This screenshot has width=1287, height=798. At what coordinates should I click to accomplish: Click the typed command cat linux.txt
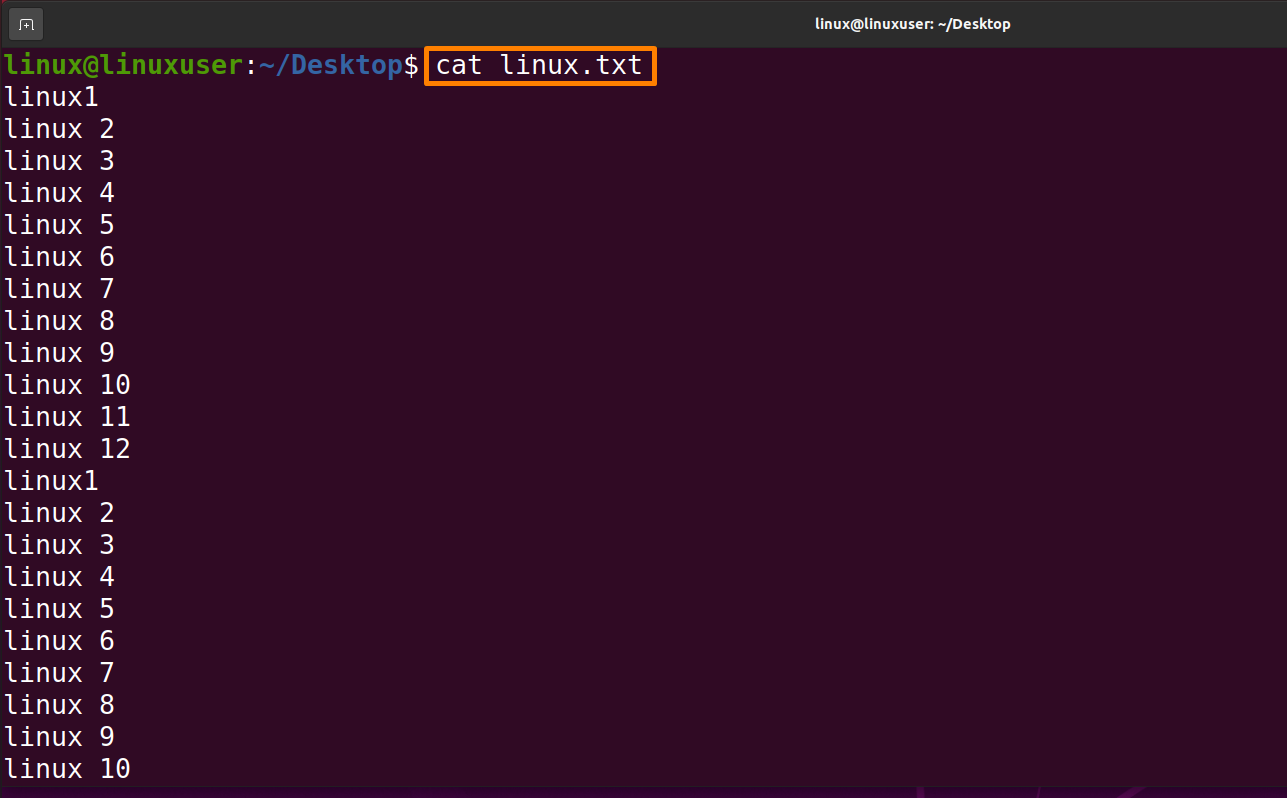click(540, 67)
